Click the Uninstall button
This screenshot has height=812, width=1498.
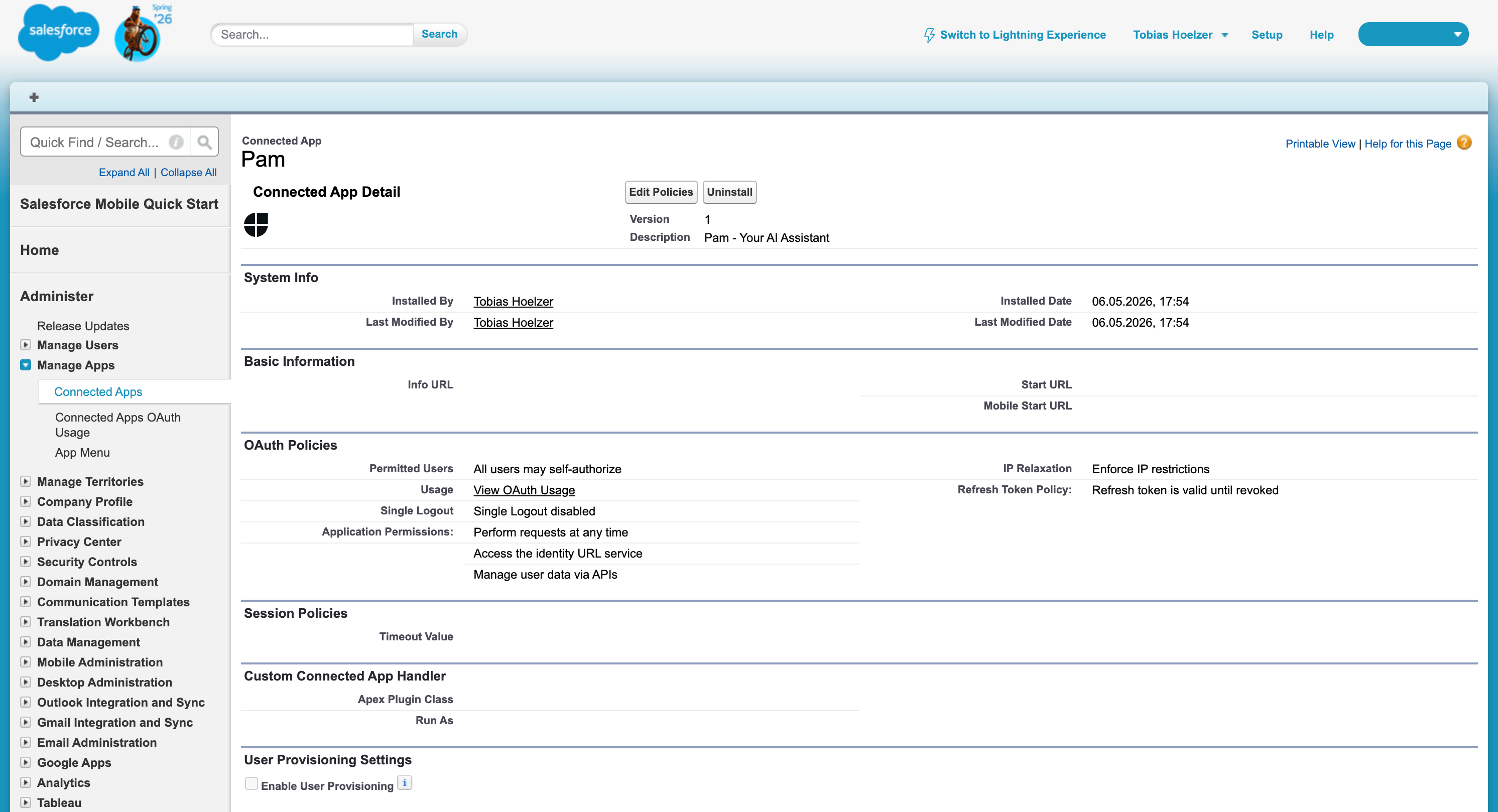point(729,192)
